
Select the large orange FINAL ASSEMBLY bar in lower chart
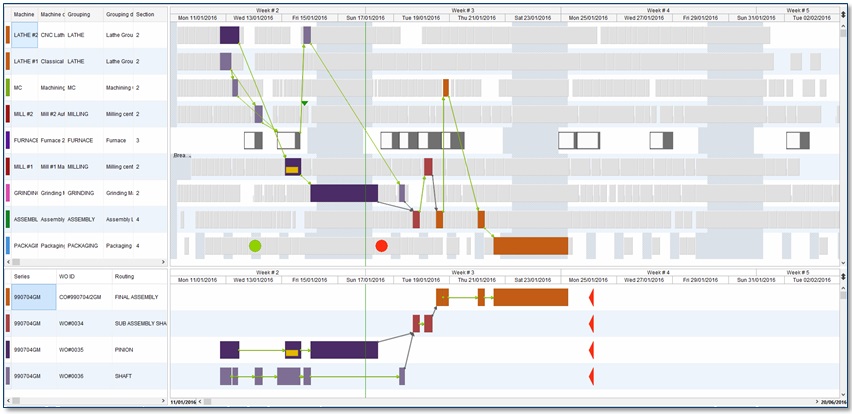[530, 297]
